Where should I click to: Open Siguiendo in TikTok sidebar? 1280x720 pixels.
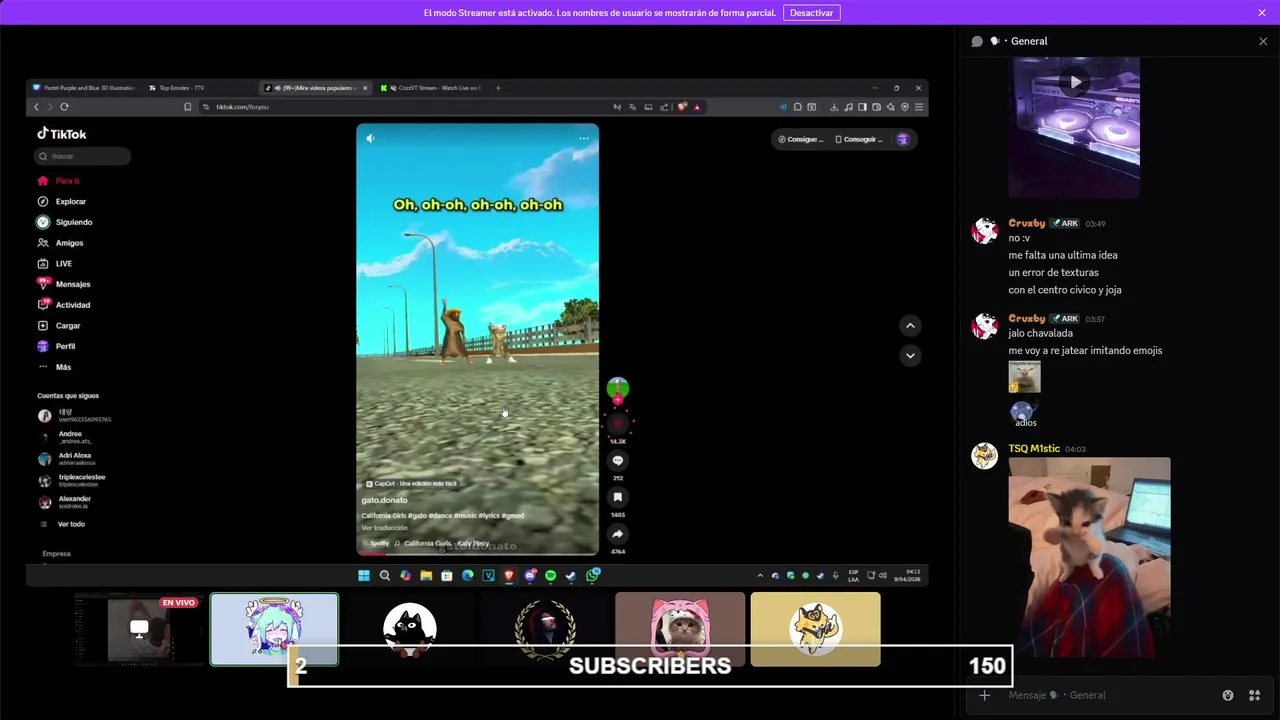click(x=66, y=222)
